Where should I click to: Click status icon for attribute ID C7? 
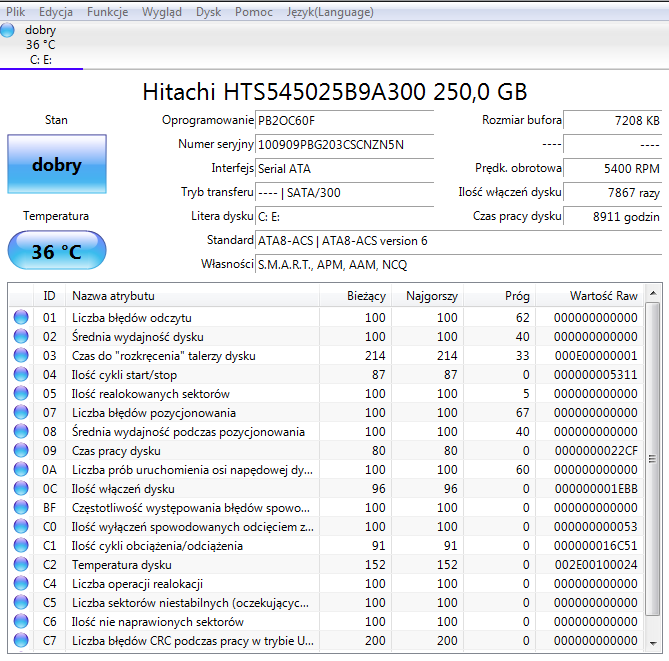click(x=21, y=640)
